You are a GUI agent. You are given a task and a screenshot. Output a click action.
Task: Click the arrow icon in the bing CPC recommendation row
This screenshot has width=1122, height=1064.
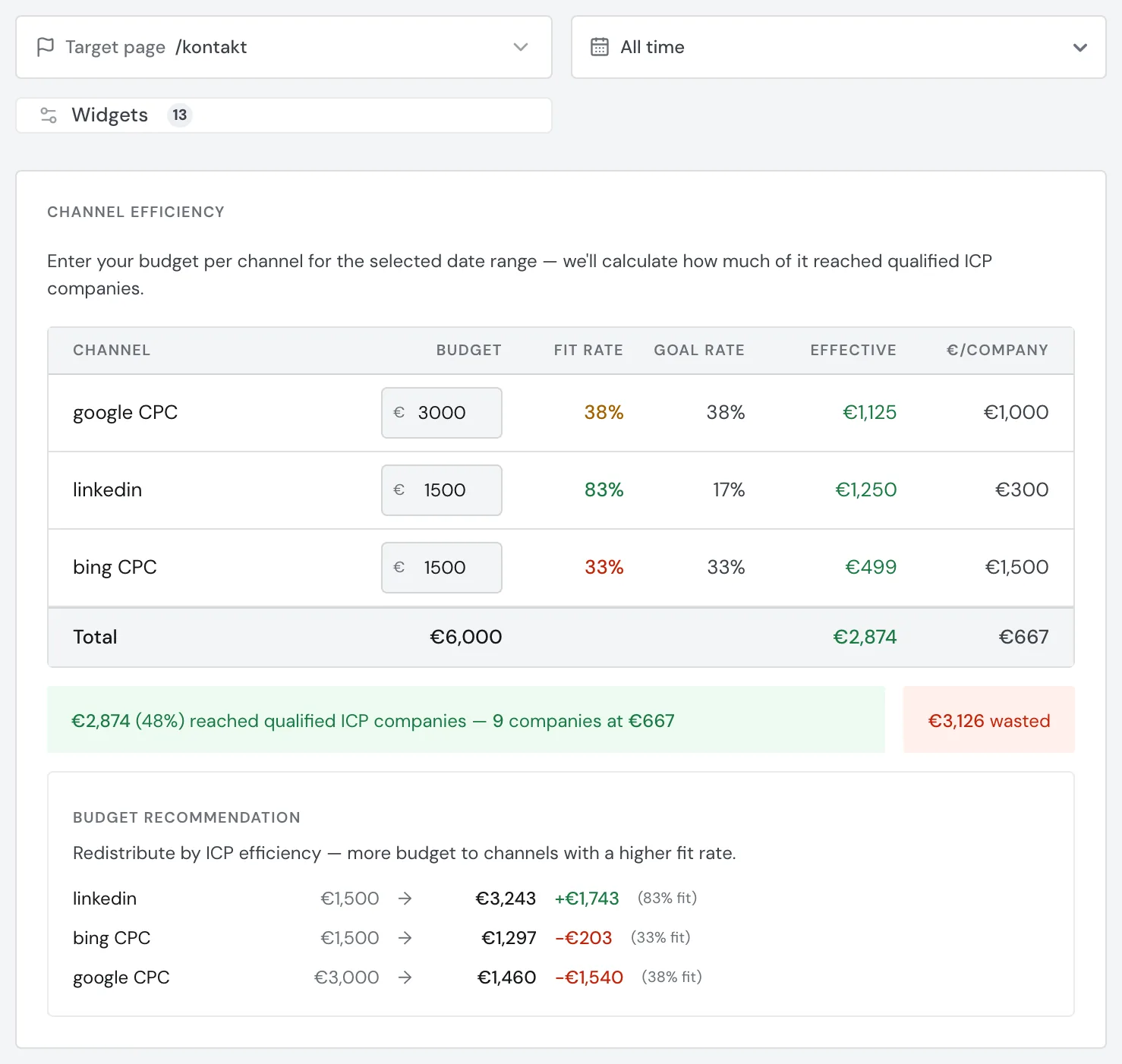(x=405, y=938)
